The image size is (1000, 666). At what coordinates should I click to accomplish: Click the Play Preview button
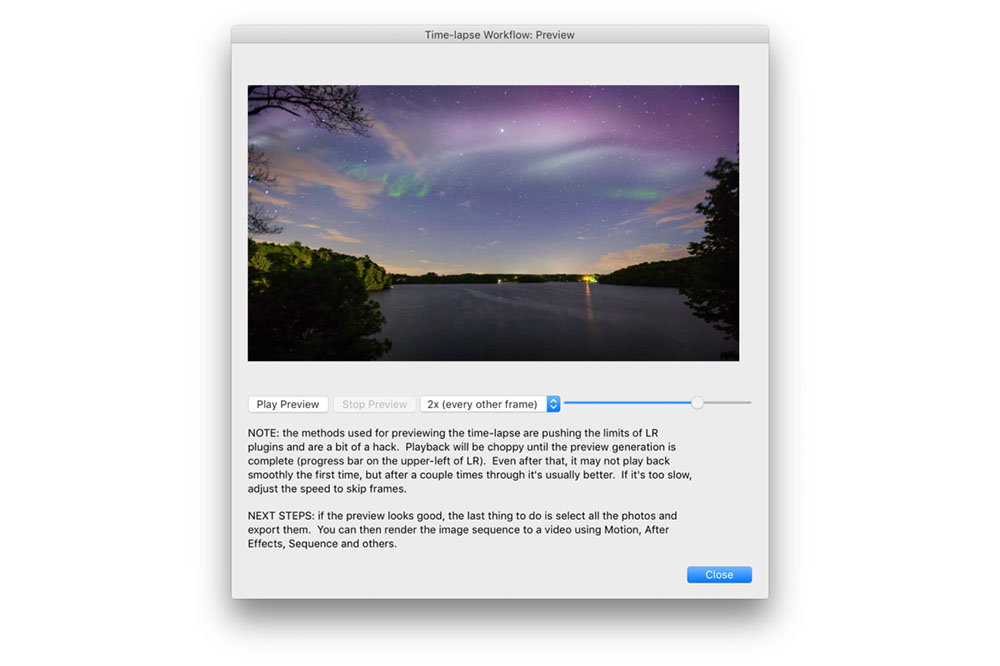click(288, 404)
